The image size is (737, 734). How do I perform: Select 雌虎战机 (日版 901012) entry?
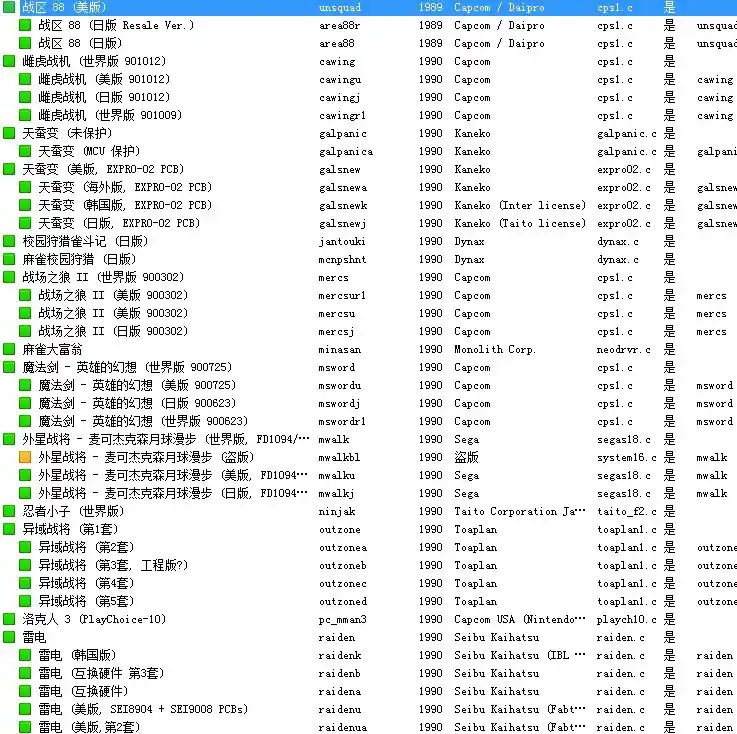click(104, 97)
